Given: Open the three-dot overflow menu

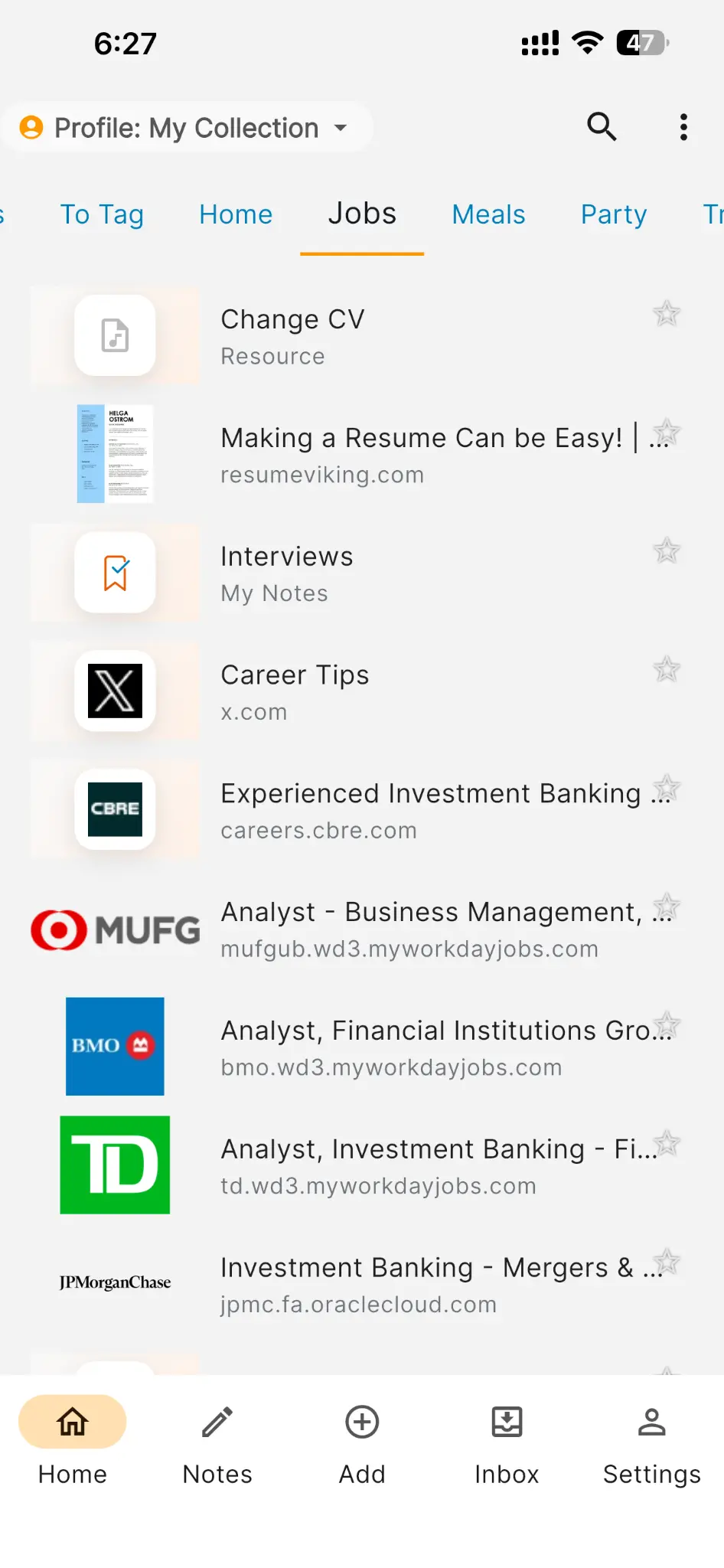Looking at the screenshot, I should [x=683, y=127].
